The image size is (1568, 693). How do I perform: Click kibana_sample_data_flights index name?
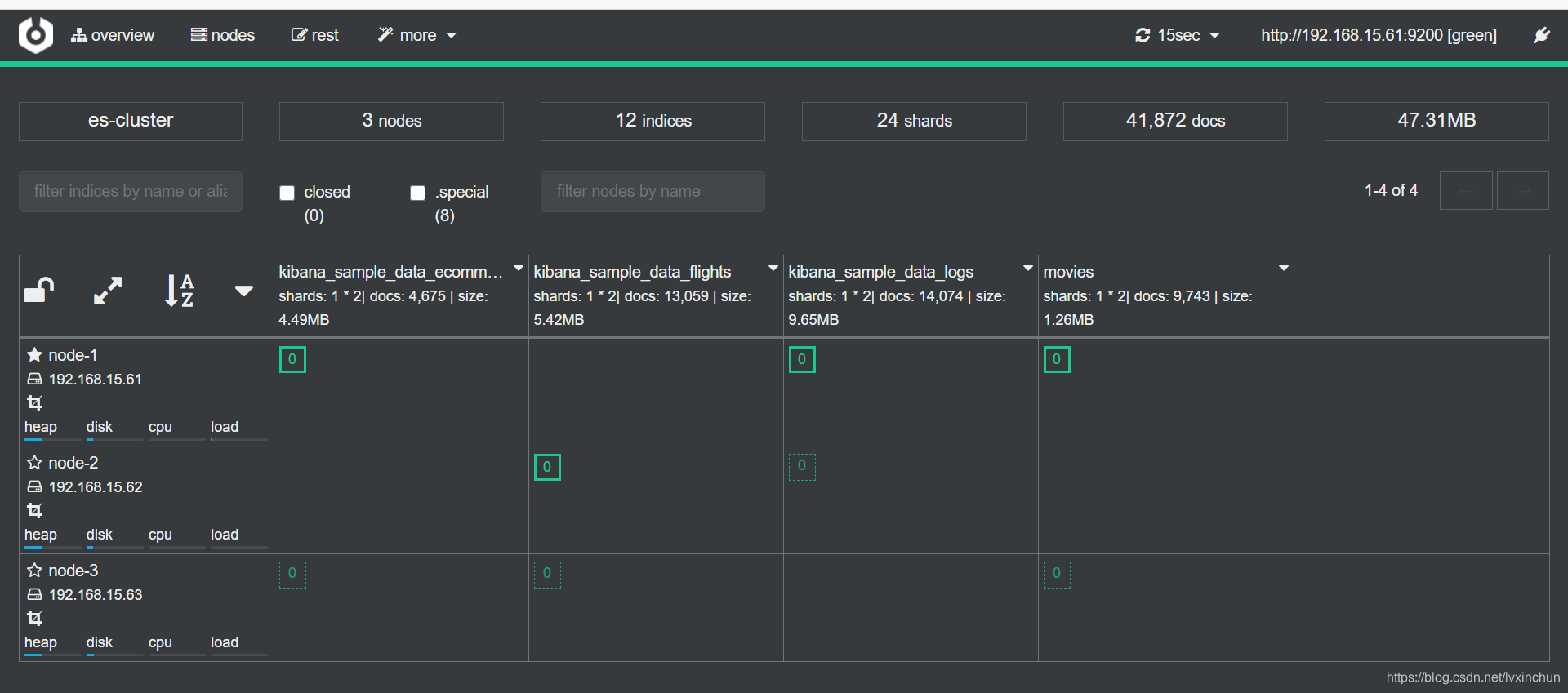(632, 272)
